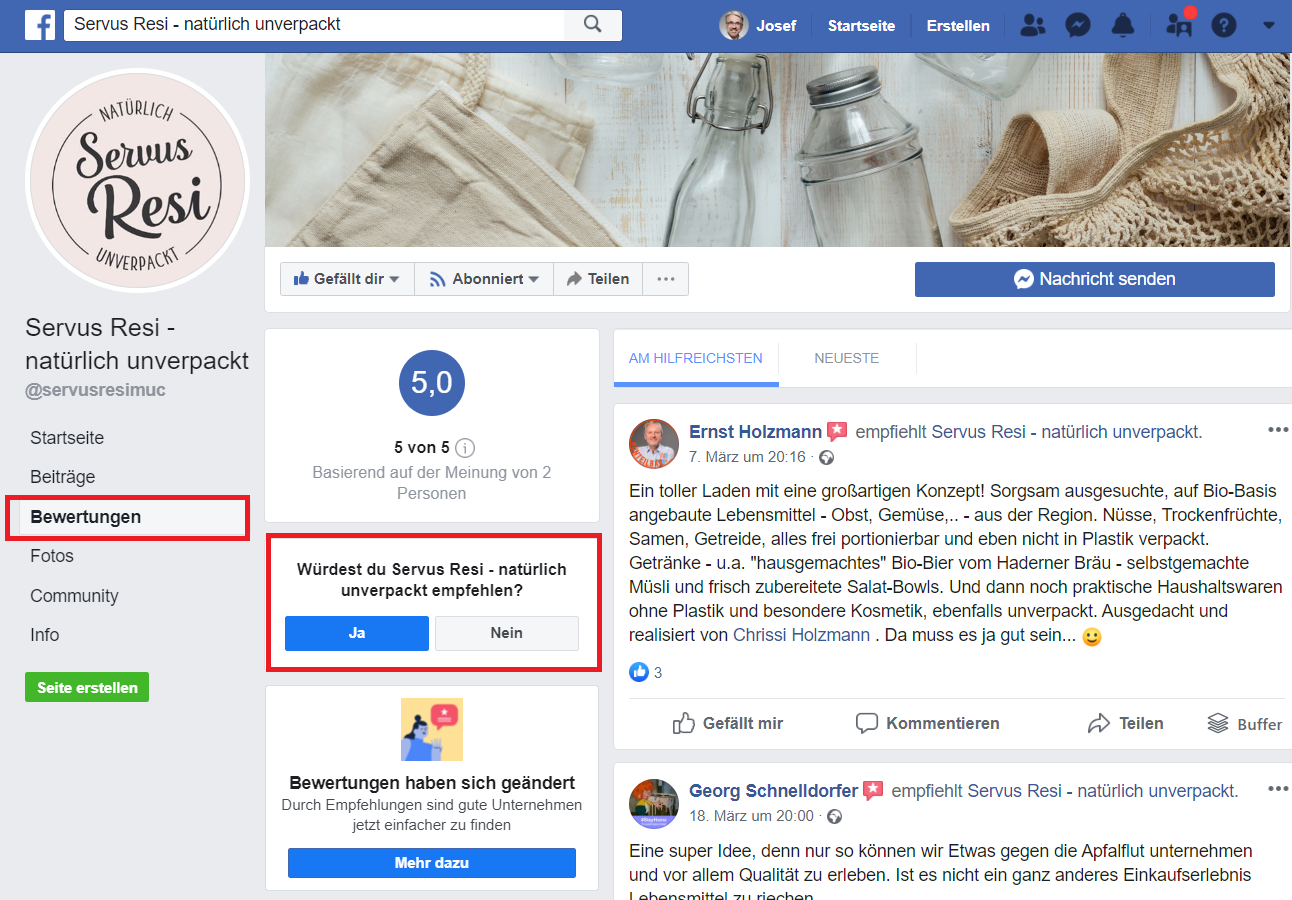Viewport: 1292px width, 900px height.
Task: Click the green Seite erstellen button
Action: coord(87,688)
